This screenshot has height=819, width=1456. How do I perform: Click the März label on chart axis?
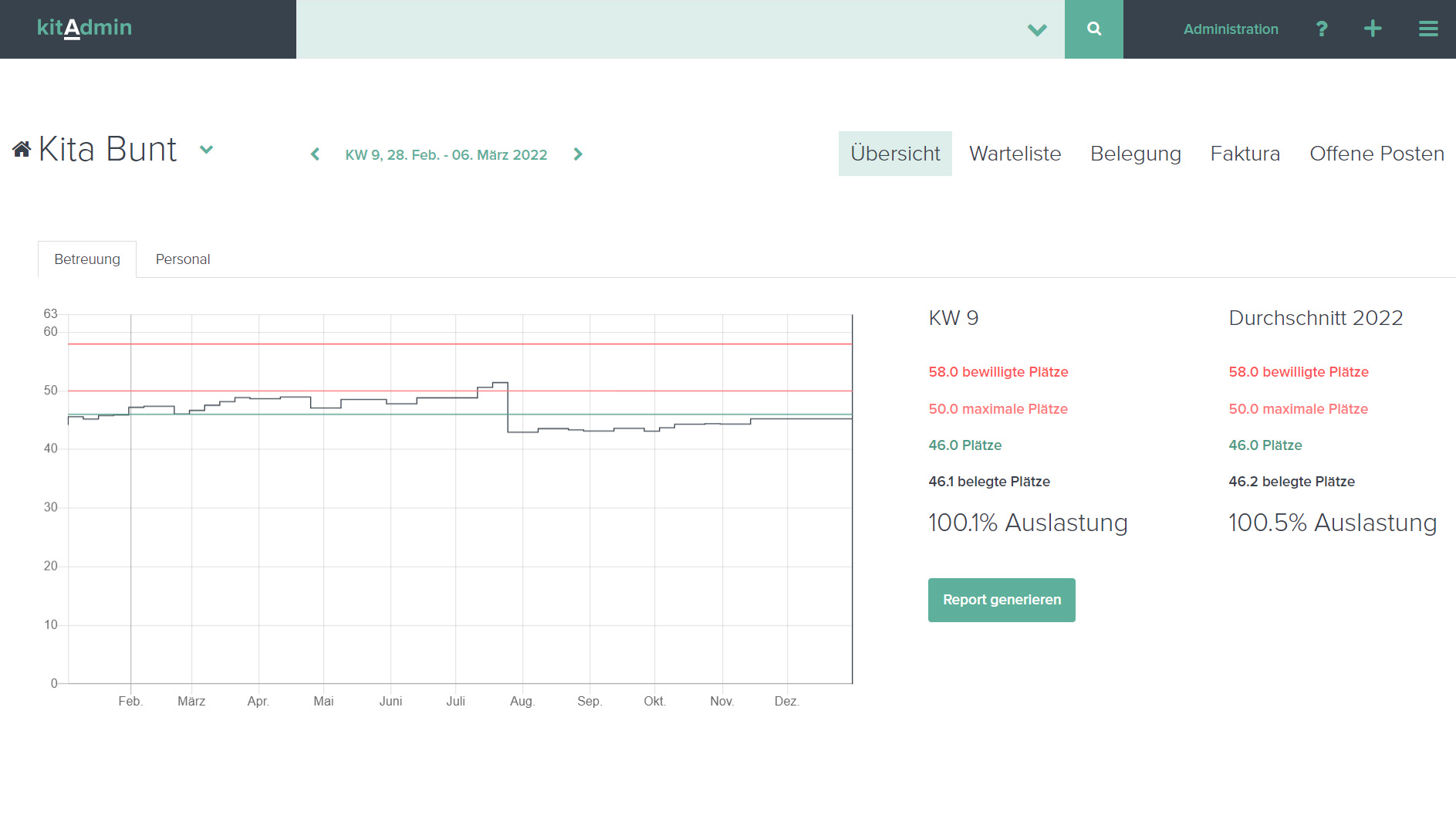[x=191, y=701]
